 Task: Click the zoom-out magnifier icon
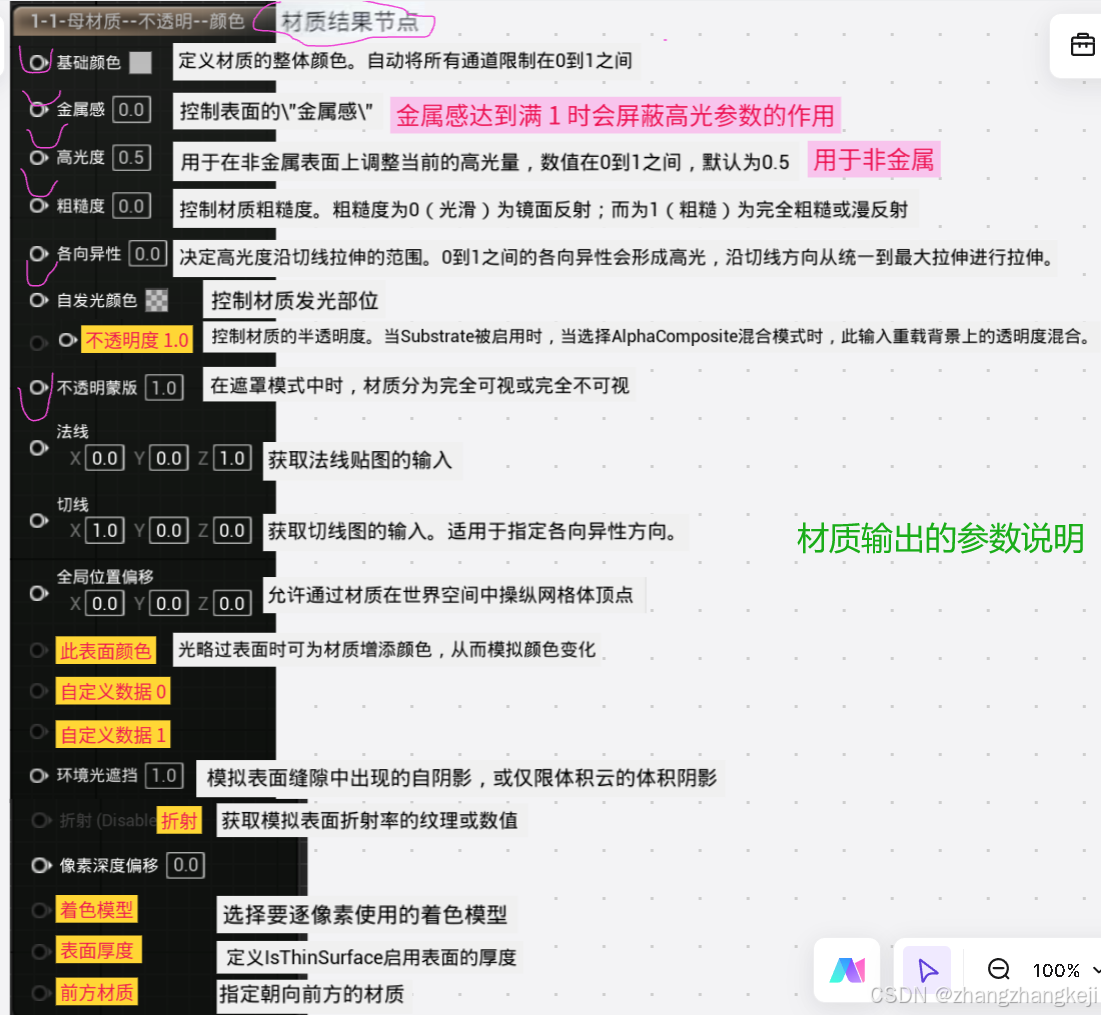[997, 969]
